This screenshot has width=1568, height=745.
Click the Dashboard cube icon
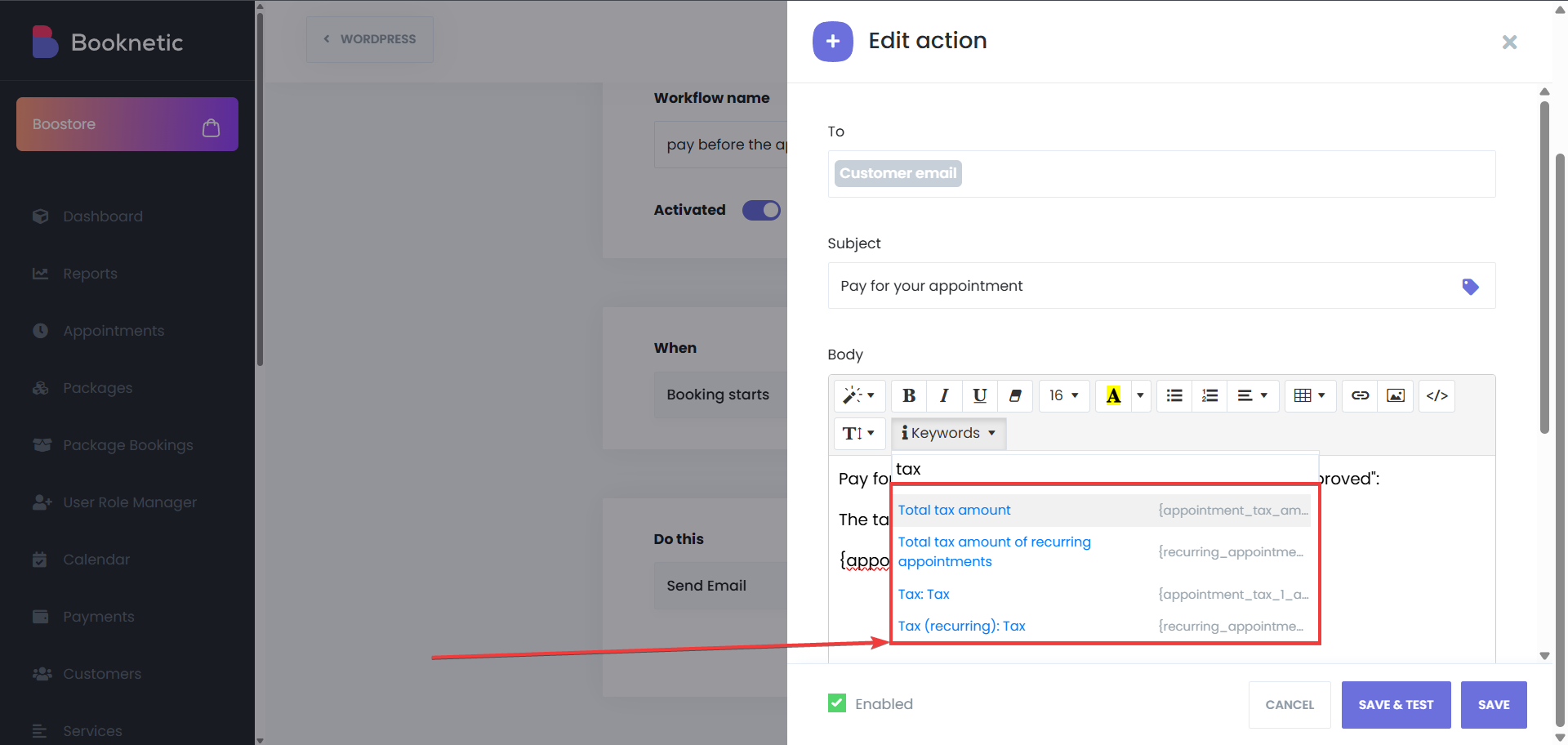pyautogui.click(x=41, y=216)
